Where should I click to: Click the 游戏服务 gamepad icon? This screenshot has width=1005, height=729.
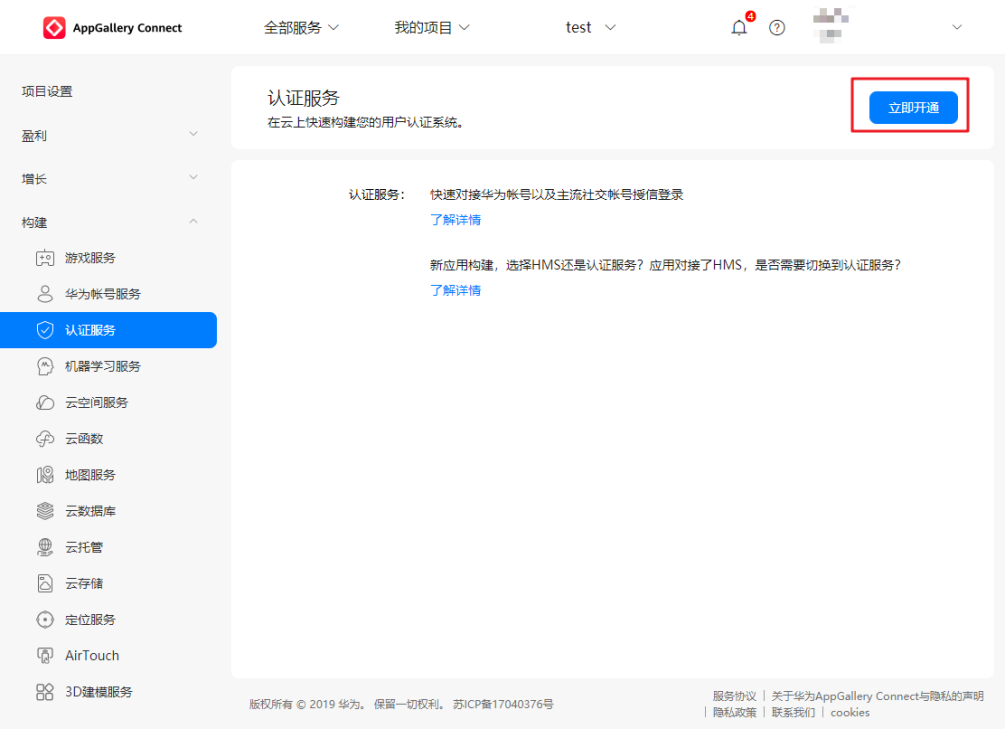pyautogui.click(x=45, y=258)
